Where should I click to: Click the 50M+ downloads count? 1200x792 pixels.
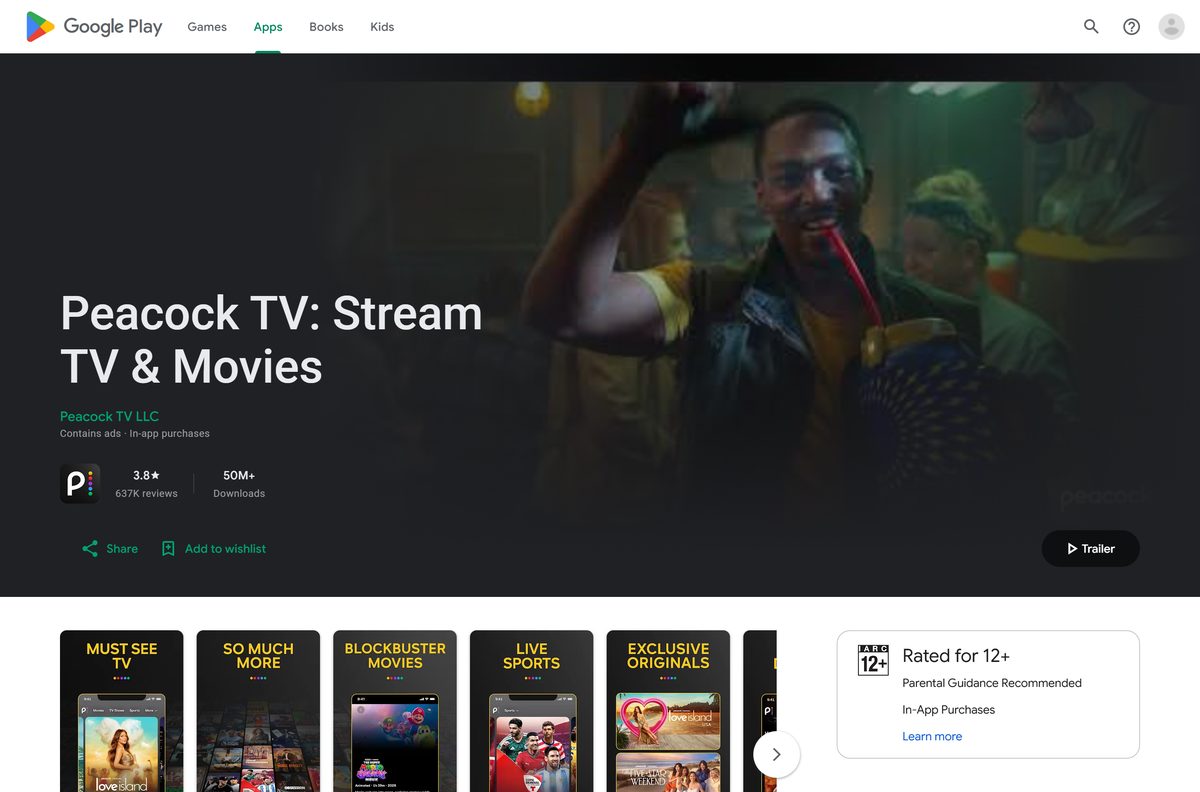[239, 476]
